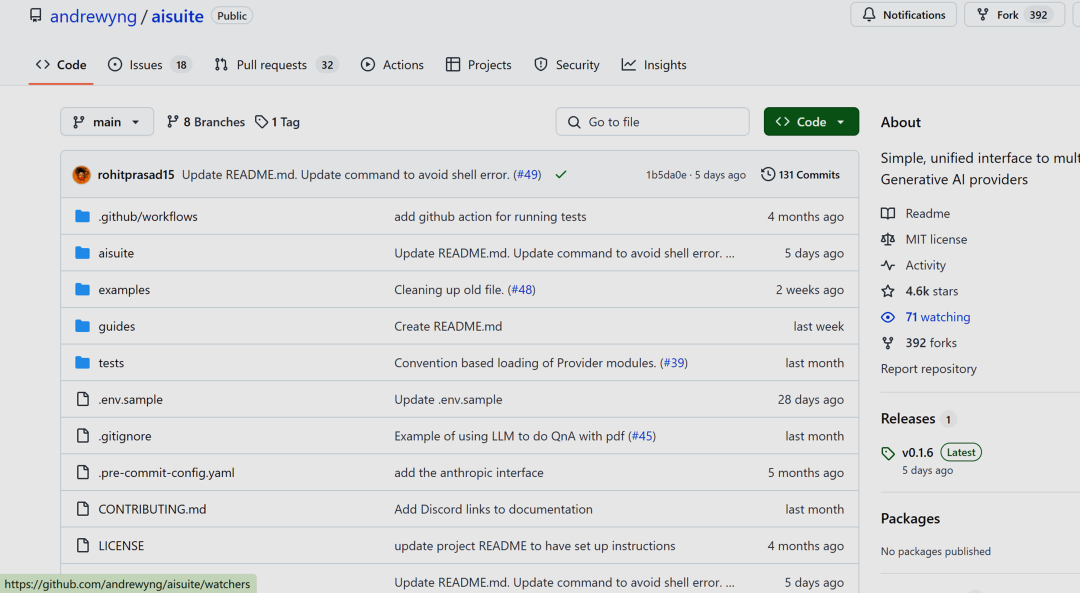Open pull request #48 link in examples row
The image size is (1080, 593).
(x=523, y=289)
